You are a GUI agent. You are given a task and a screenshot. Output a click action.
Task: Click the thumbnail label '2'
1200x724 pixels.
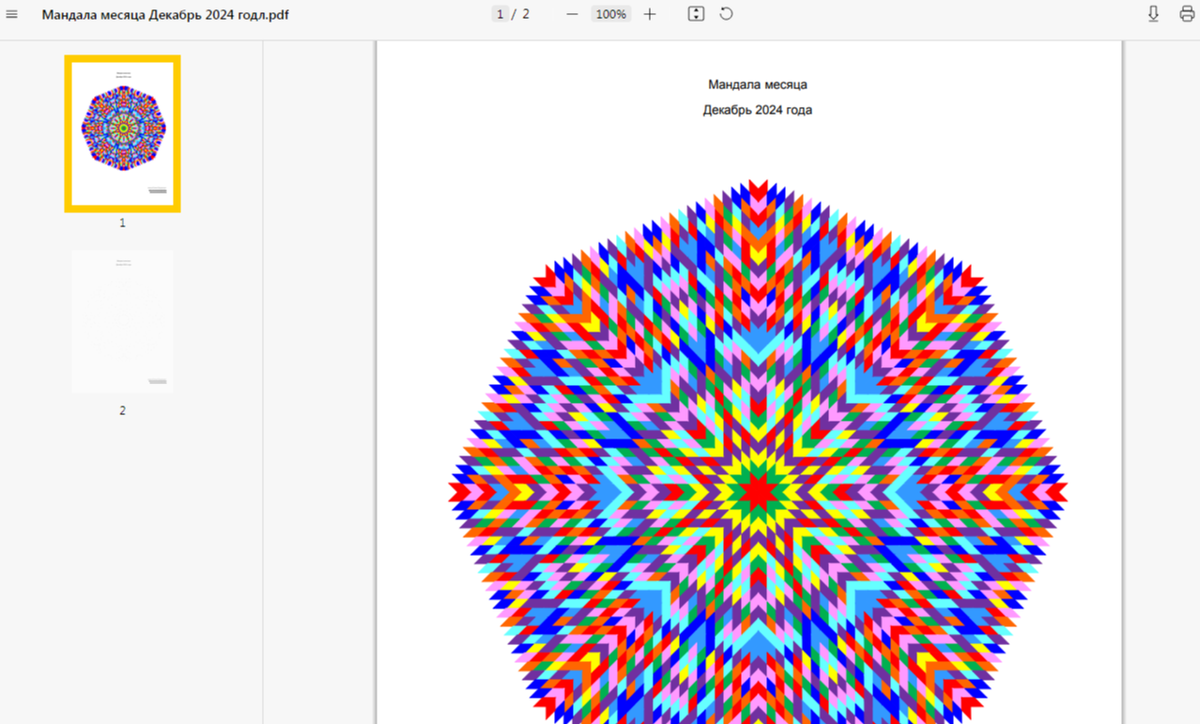[122, 410]
